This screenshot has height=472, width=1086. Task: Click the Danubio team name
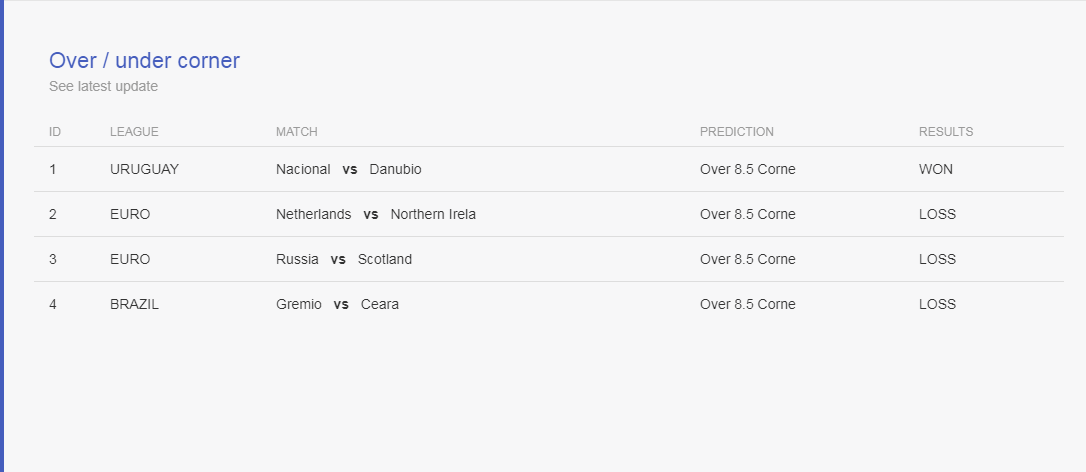(395, 169)
